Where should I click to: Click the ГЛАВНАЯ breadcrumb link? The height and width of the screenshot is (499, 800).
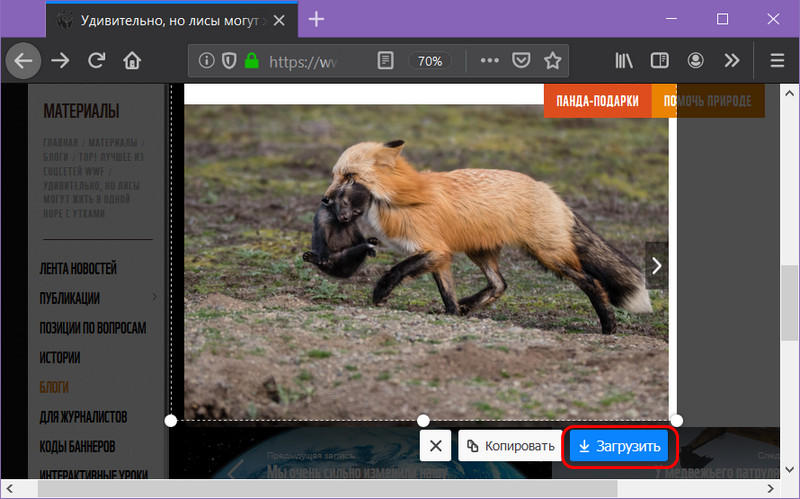coord(61,143)
